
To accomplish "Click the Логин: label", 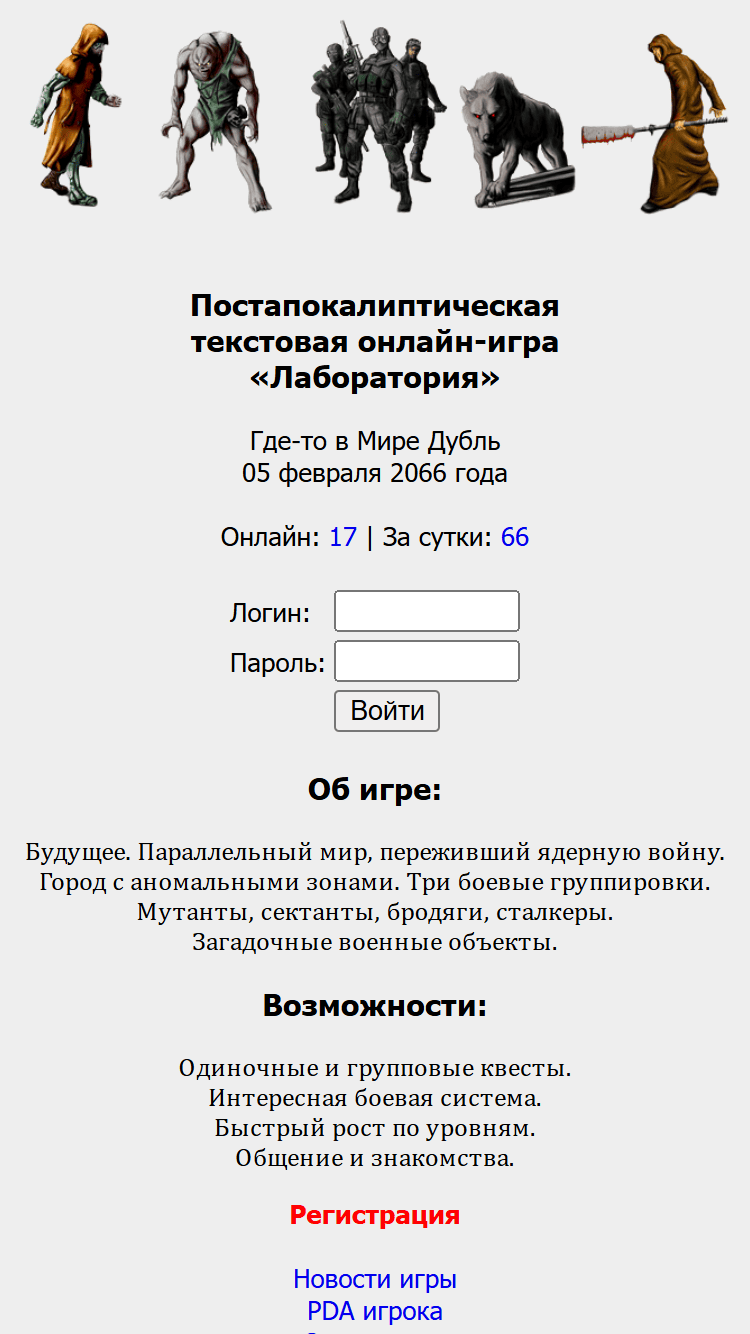I will [270, 612].
